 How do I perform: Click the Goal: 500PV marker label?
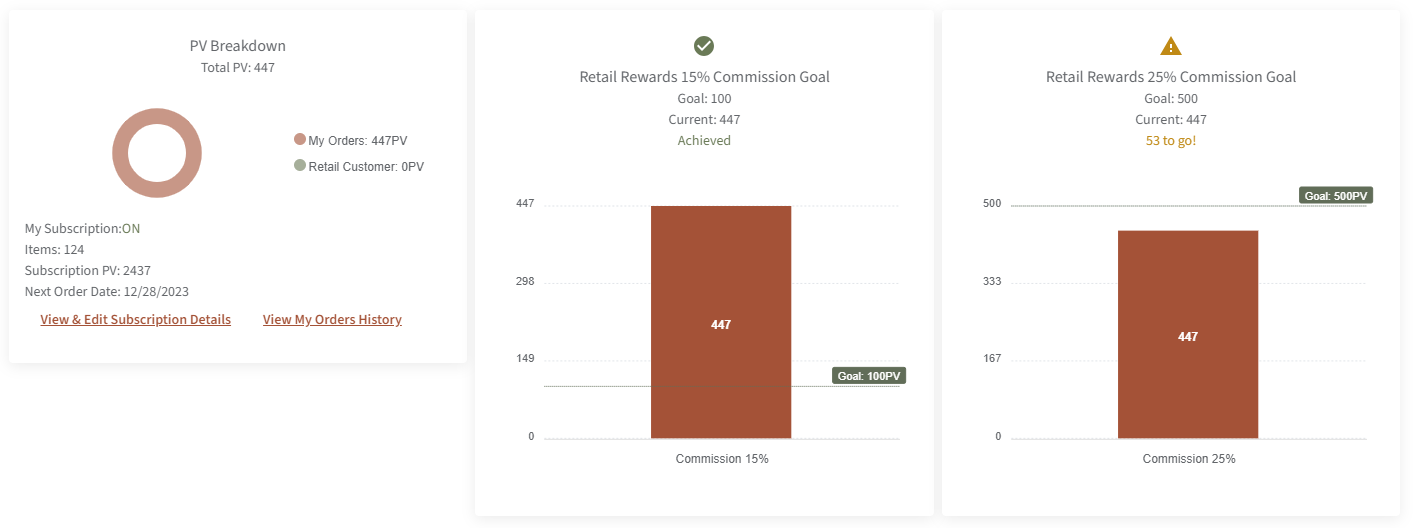pyautogui.click(x=1336, y=196)
